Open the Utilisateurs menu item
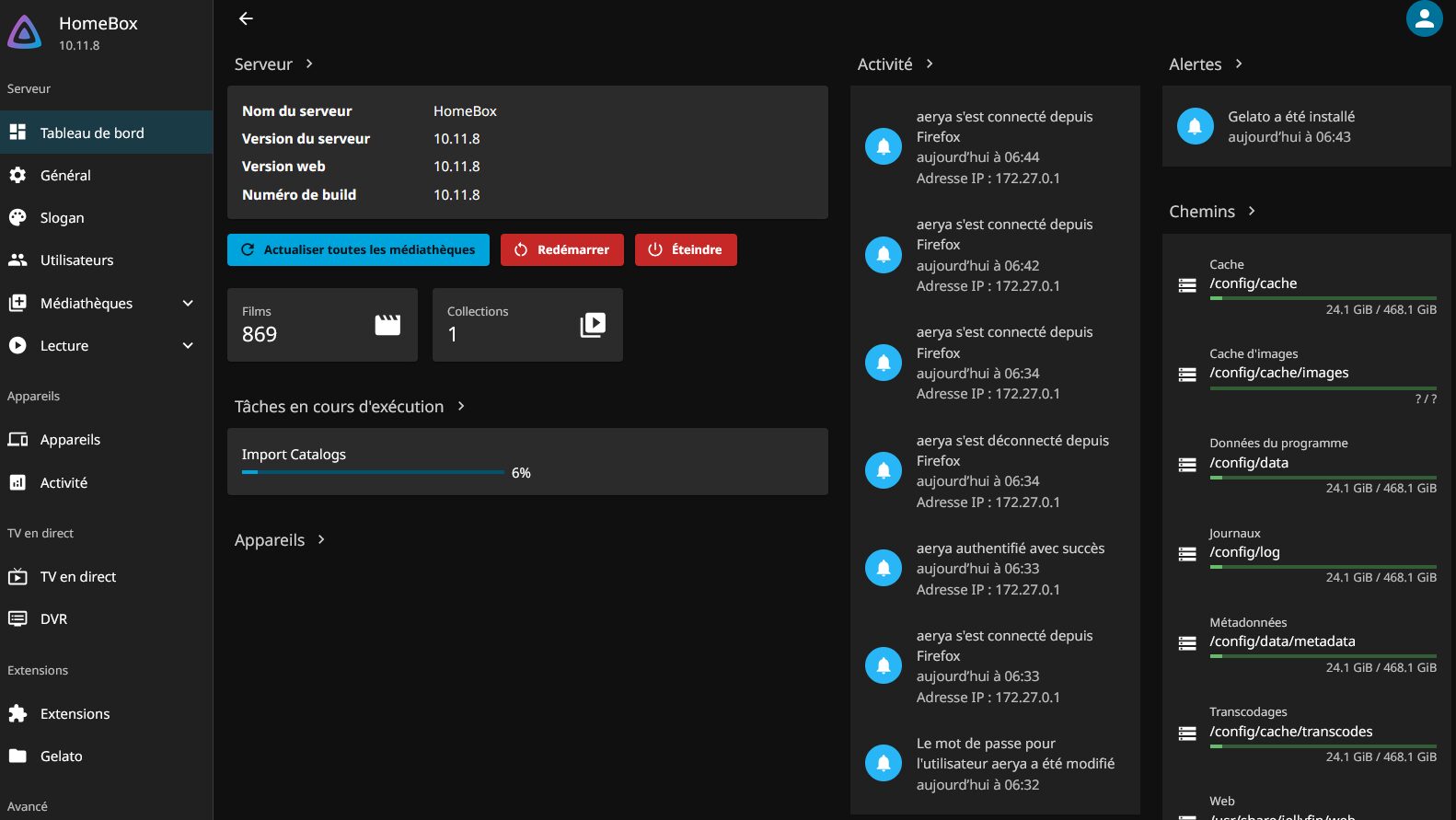Screen dimensions: 1456x820 106,260
